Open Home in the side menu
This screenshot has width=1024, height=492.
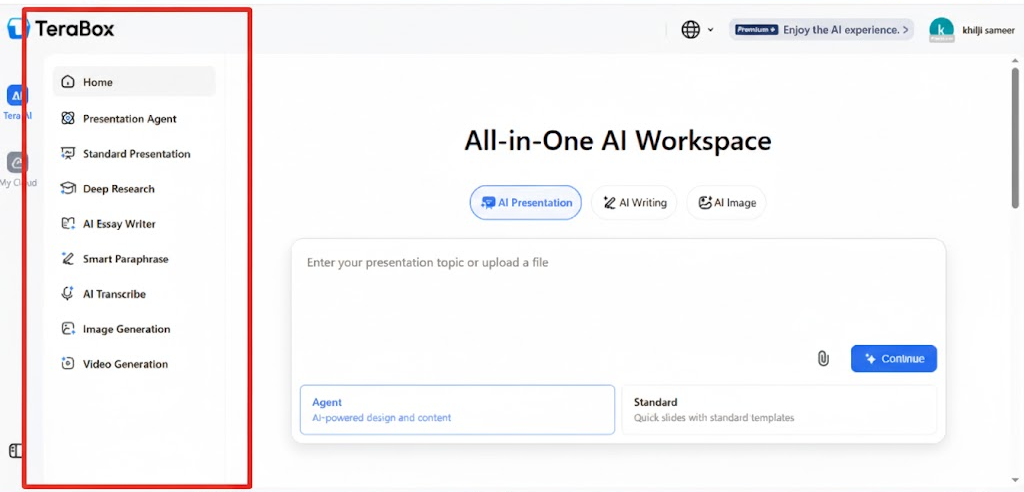coord(134,82)
